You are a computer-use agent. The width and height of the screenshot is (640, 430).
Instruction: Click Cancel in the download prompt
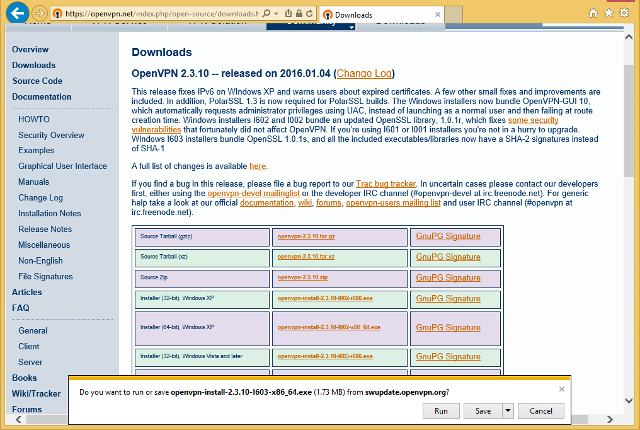(x=541, y=411)
